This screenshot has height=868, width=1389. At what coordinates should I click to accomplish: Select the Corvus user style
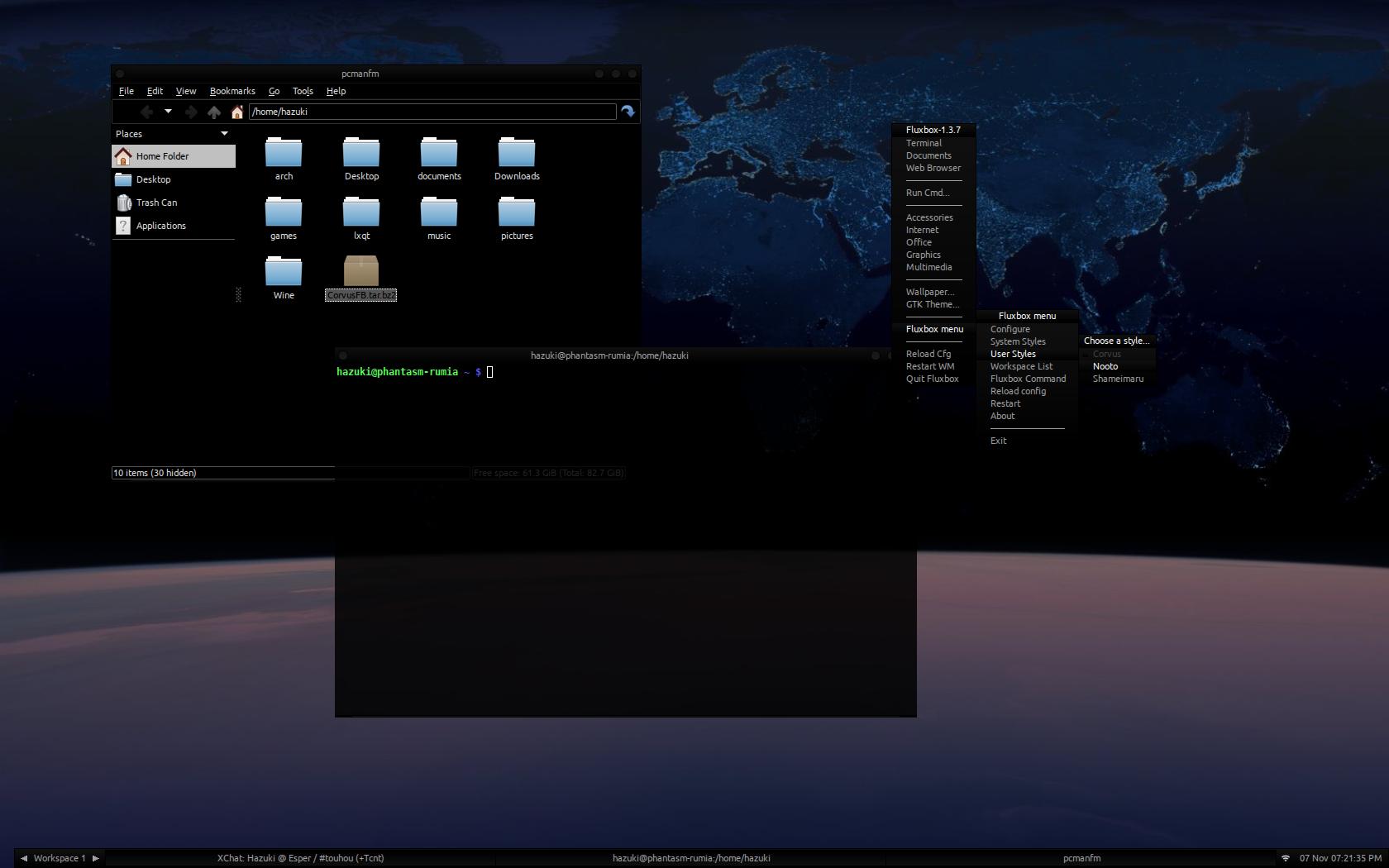click(1117, 354)
